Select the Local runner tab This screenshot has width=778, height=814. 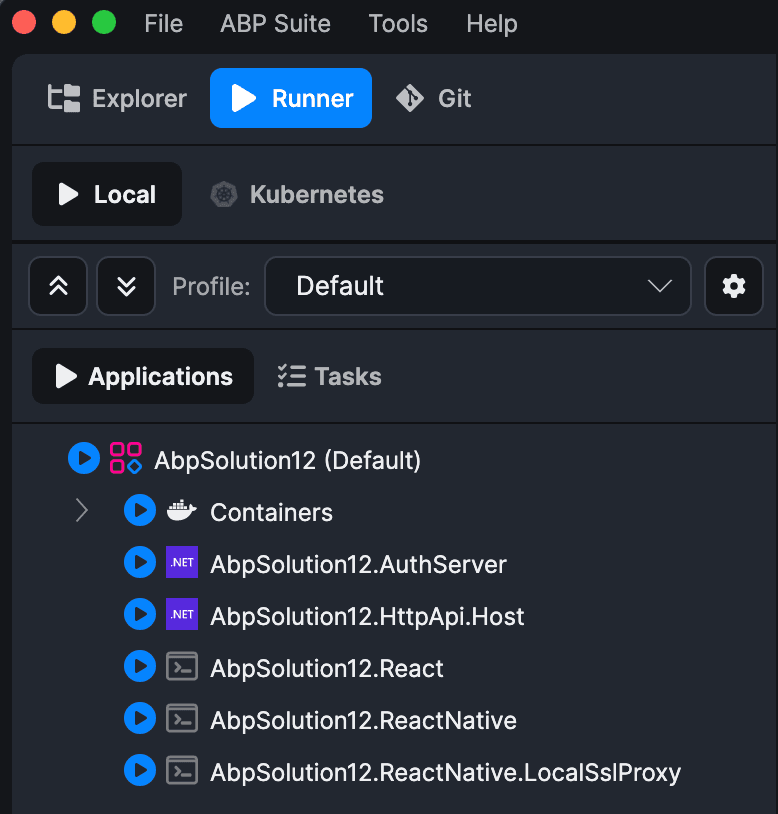pos(107,194)
